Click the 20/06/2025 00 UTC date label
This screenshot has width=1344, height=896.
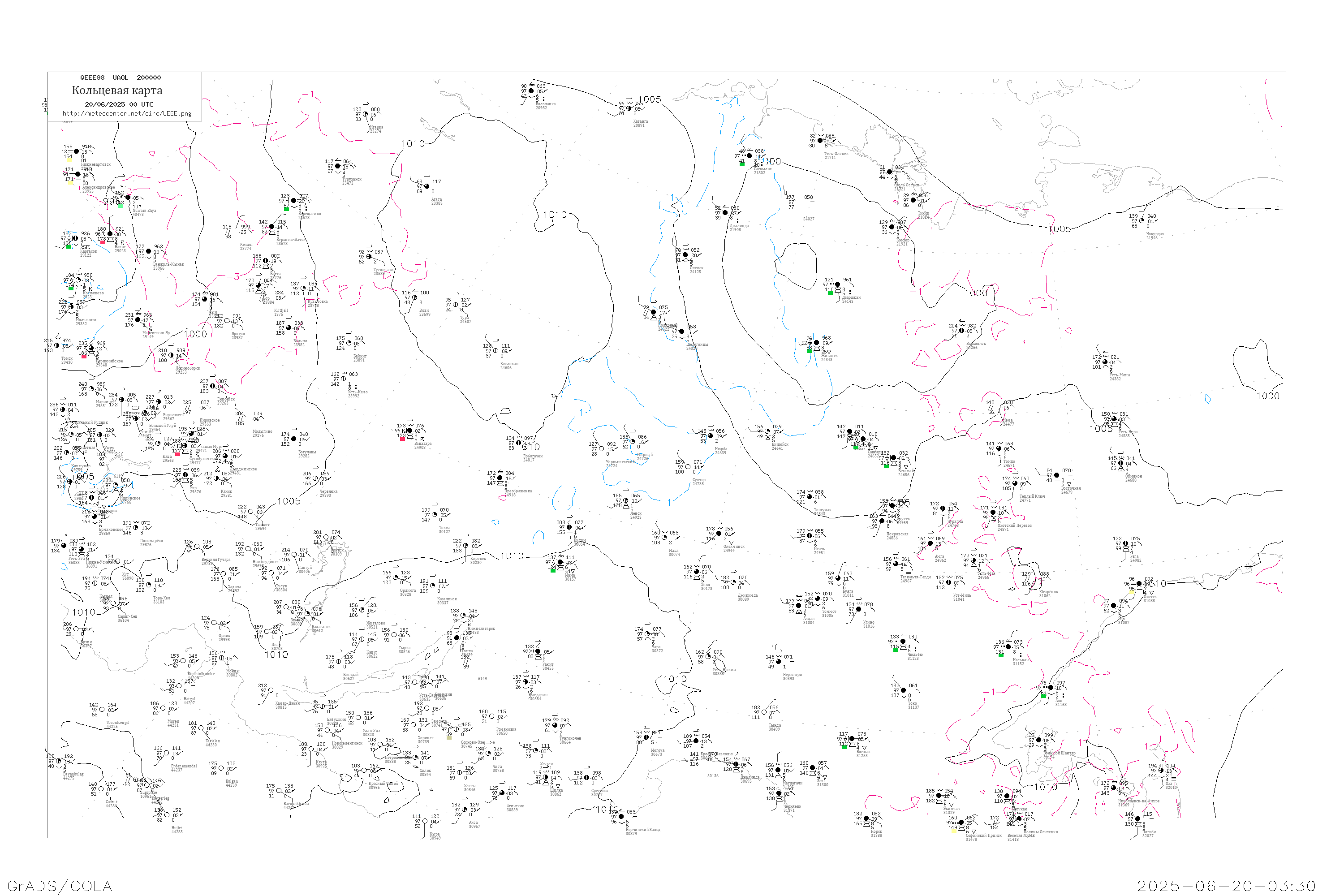[119, 104]
